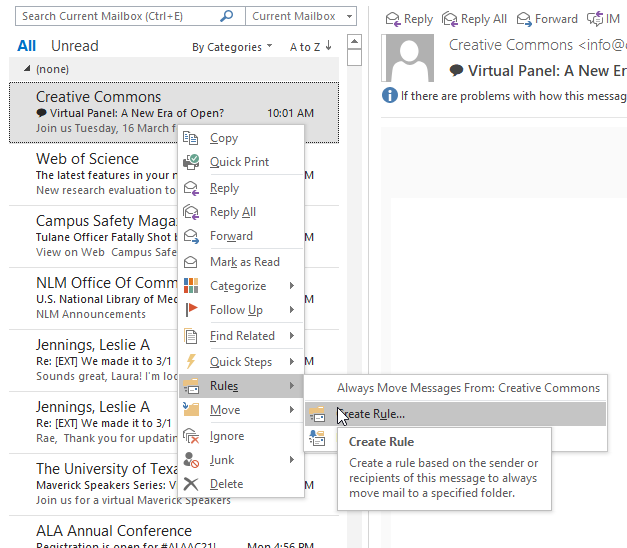This screenshot has height=548, width=627.
Task: Select Mark as Read menu entry
Action: pos(241,262)
